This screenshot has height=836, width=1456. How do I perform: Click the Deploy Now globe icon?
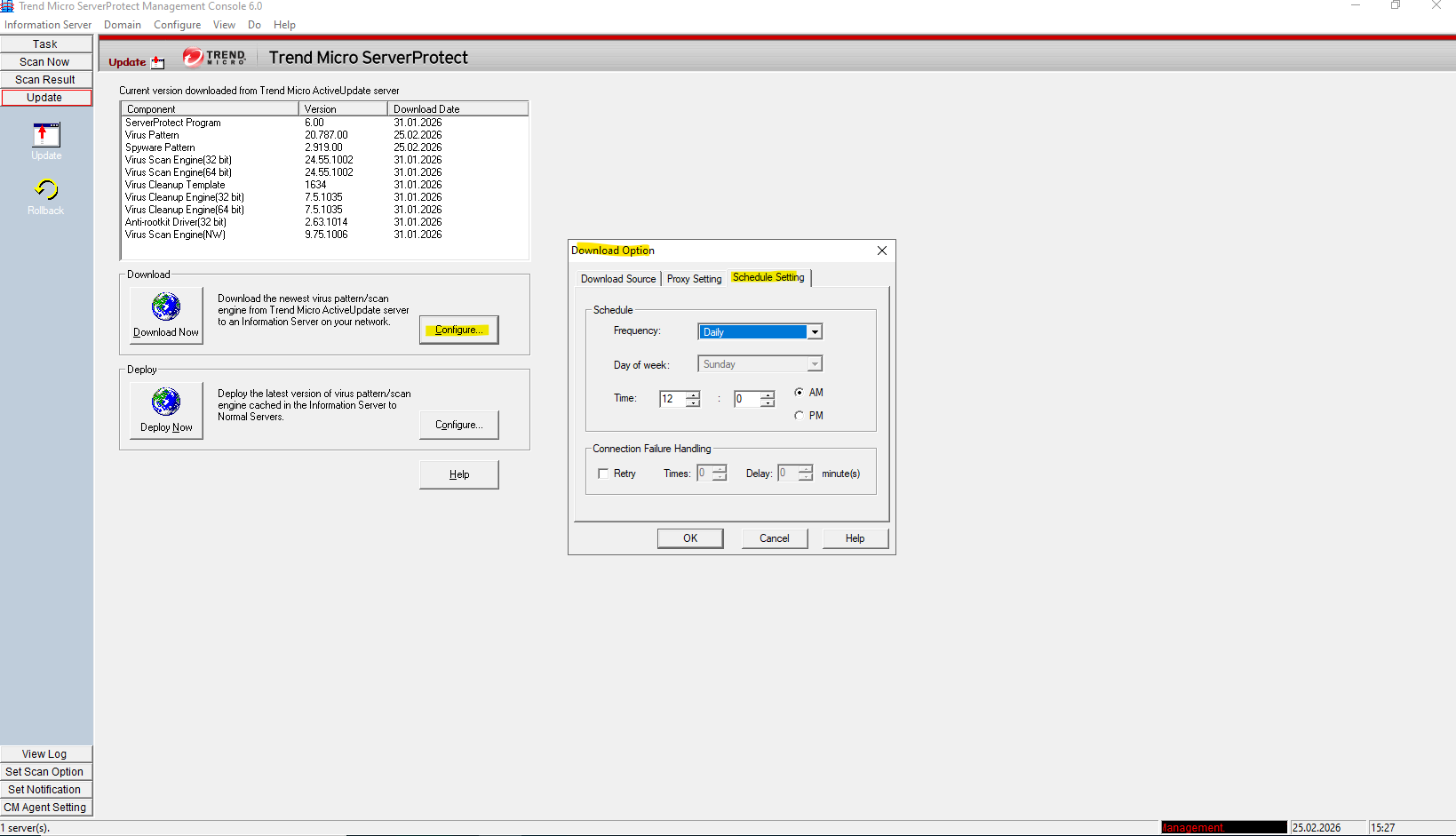(166, 402)
